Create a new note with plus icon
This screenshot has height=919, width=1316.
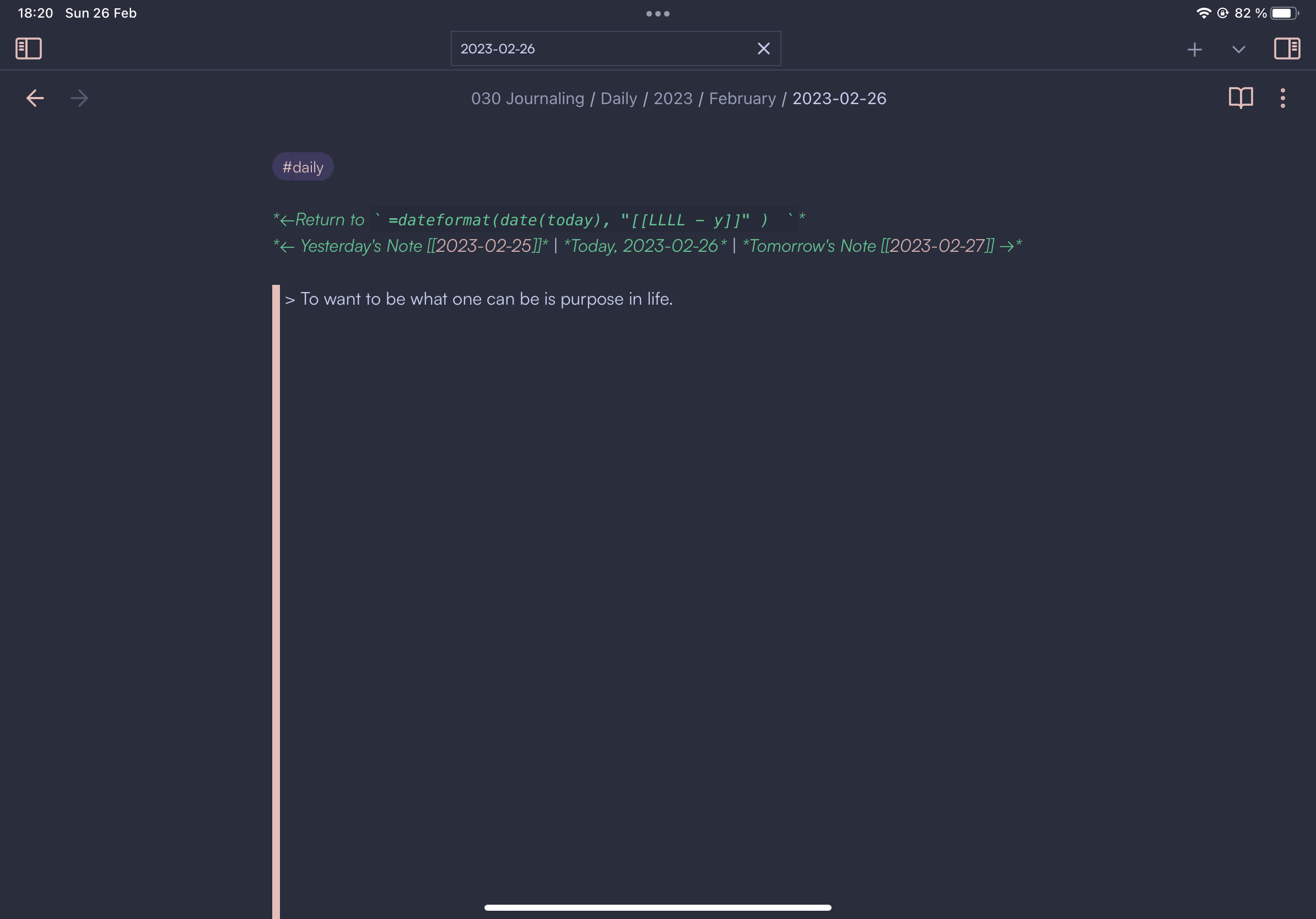pyautogui.click(x=1195, y=48)
